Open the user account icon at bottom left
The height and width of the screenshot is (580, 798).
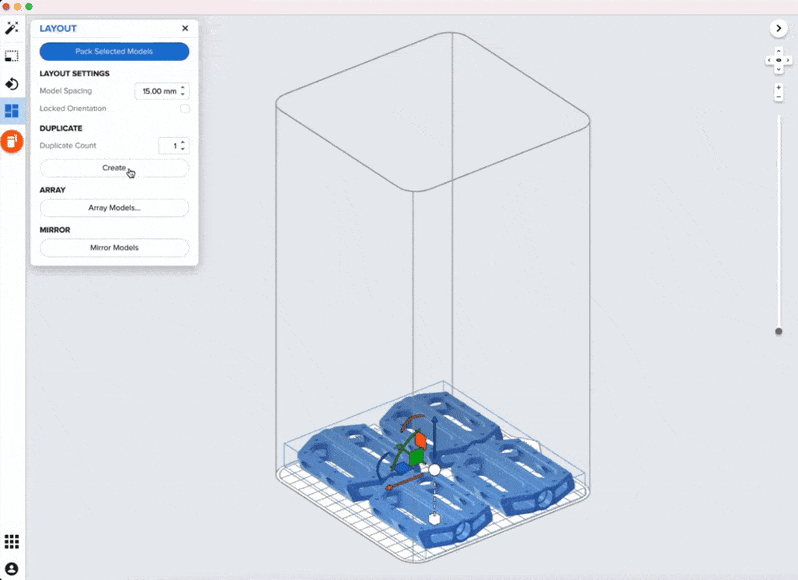12,568
